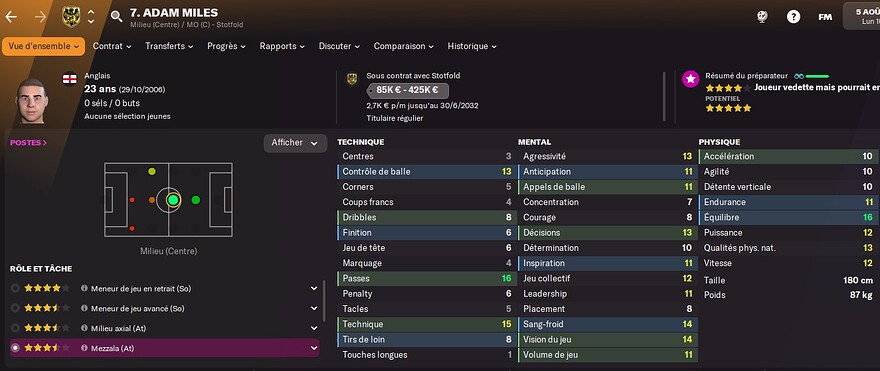880x371 pixels.
Task: Open the help question mark icon
Action: (x=793, y=17)
